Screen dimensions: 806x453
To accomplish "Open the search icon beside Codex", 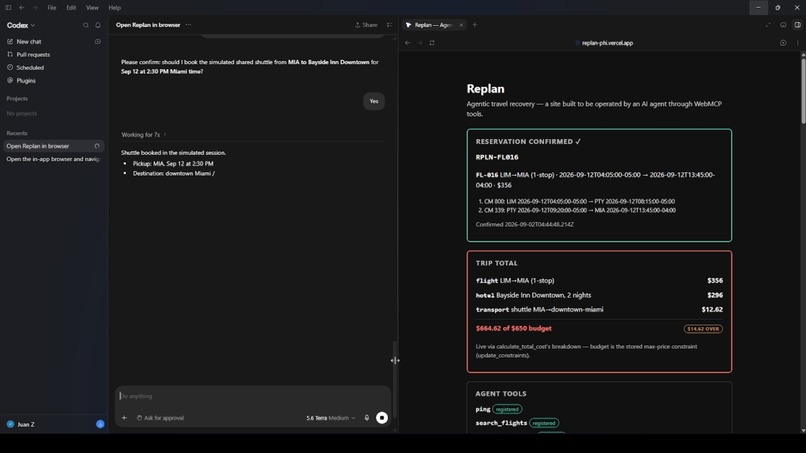I will [x=86, y=25].
